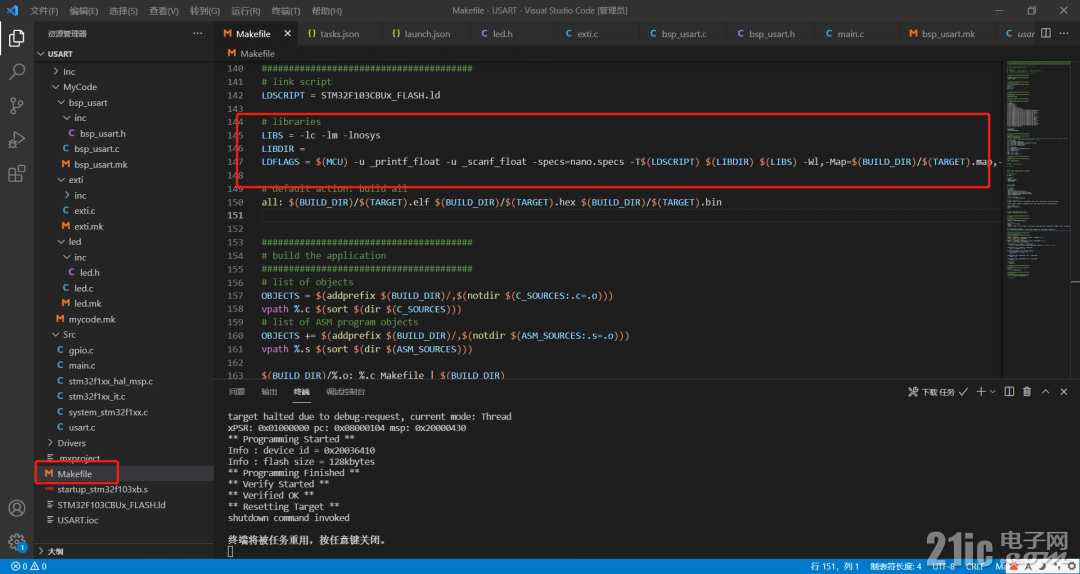Open the Explorer view in activity bar
Screen dimensions: 1080x574
coord(17,39)
